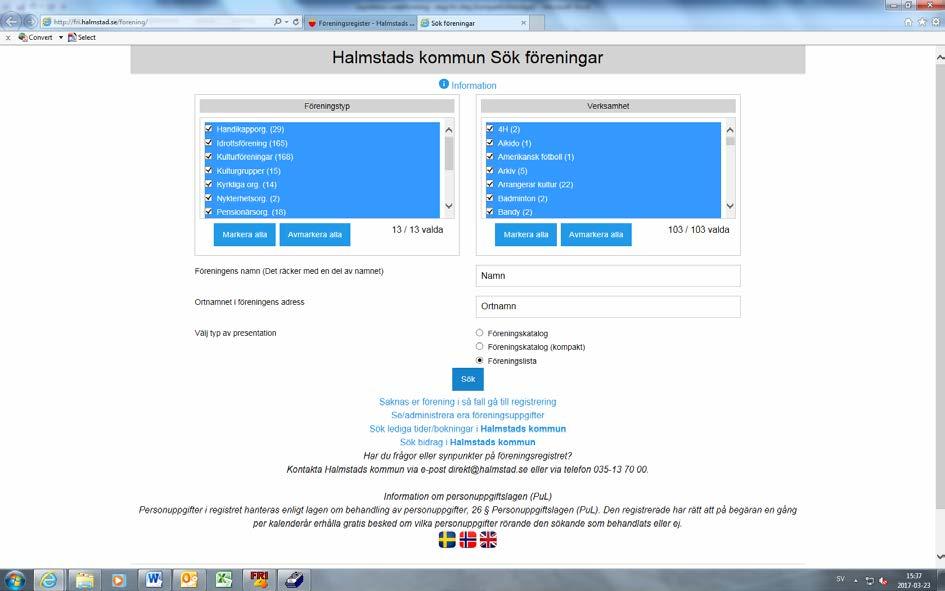Open Excel from the taskbar
Image resolution: width=945 pixels, height=591 pixels.
click(x=224, y=580)
